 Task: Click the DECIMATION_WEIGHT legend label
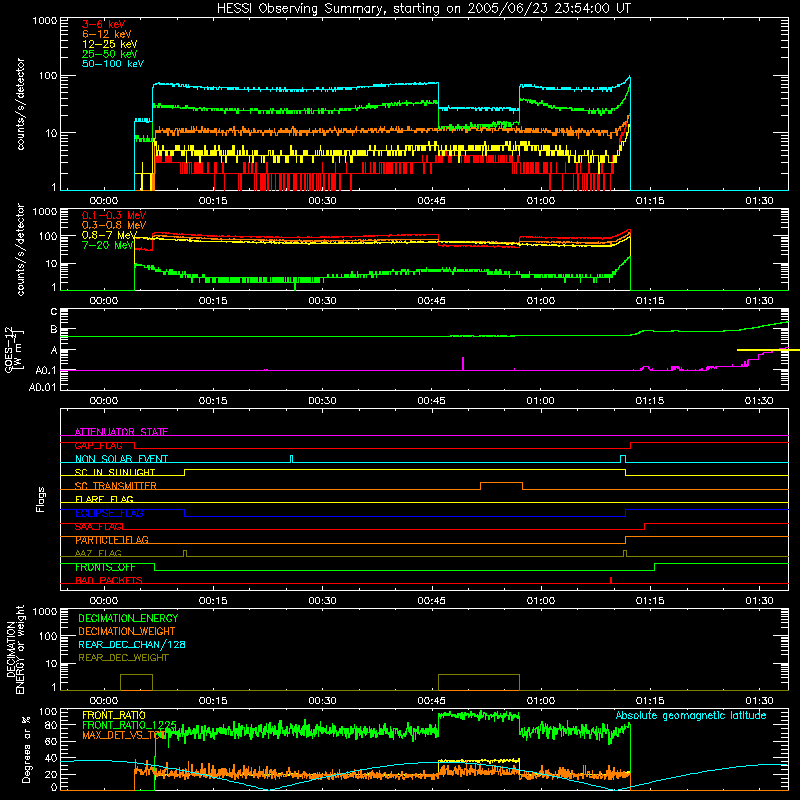click(x=127, y=631)
